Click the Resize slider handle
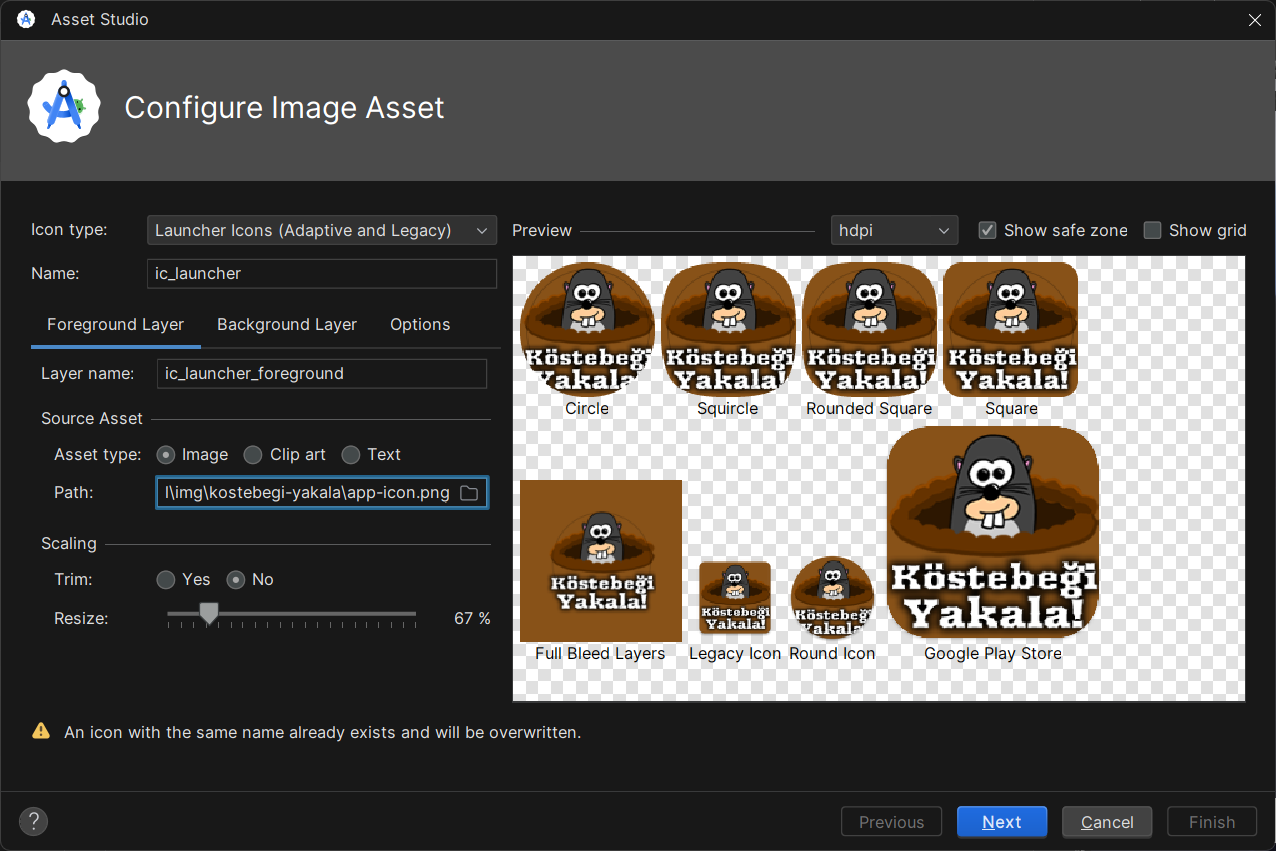This screenshot has width=1276, height=851. (209, 613)
